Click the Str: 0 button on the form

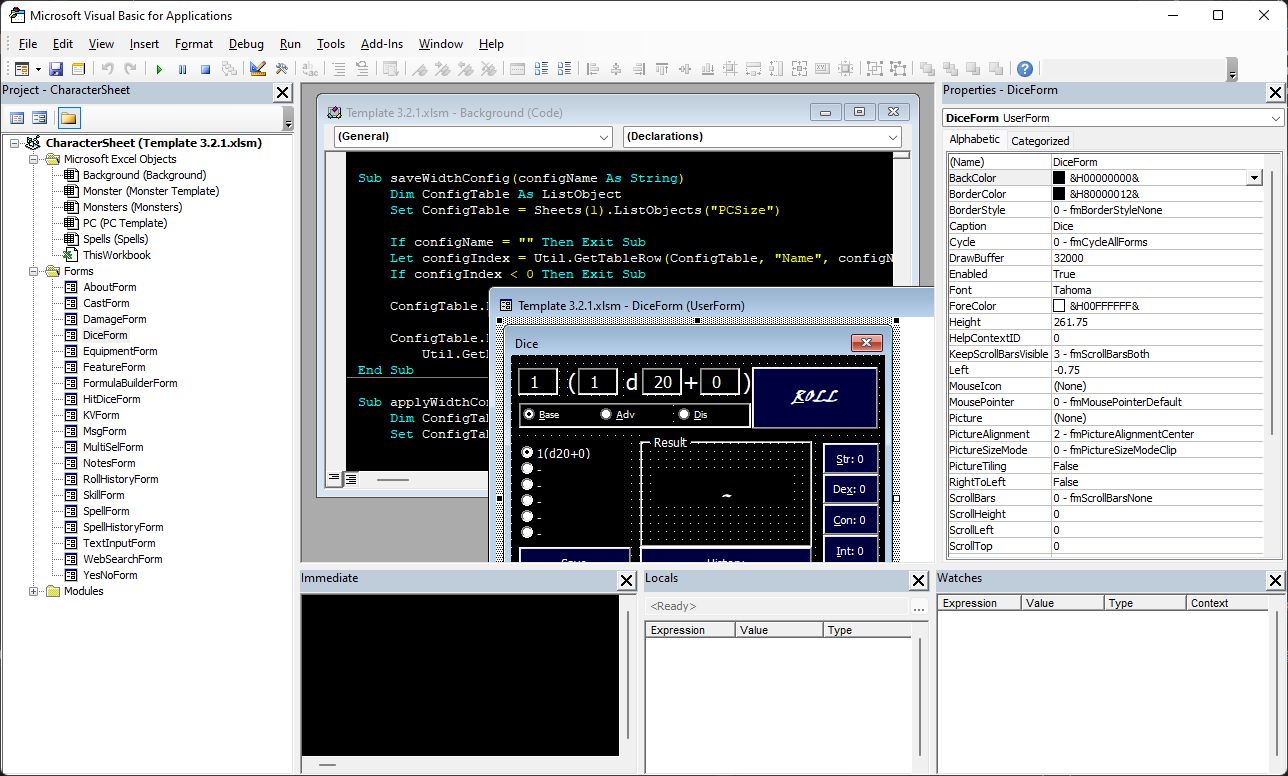point(850,460)
